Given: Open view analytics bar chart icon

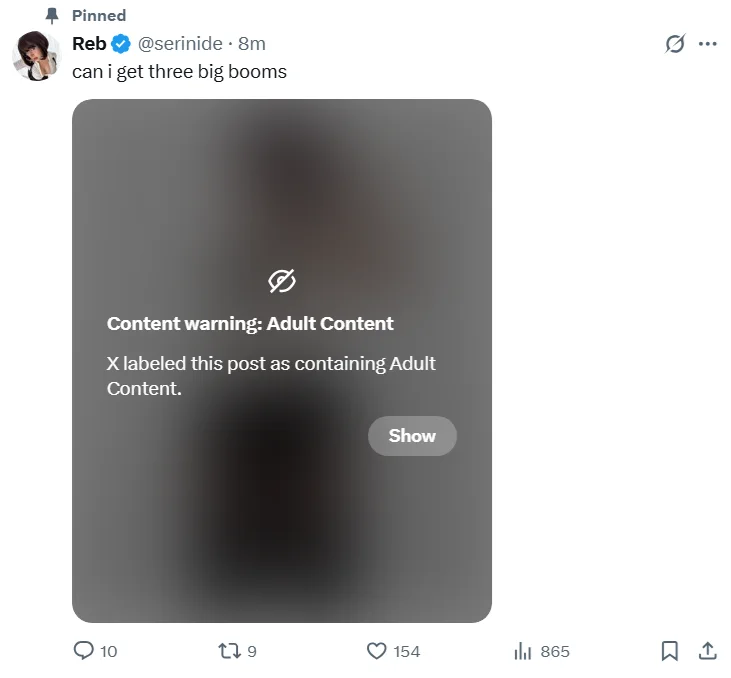Looking at the screenshot, I should pyautogui.click(x=522, y=651).
